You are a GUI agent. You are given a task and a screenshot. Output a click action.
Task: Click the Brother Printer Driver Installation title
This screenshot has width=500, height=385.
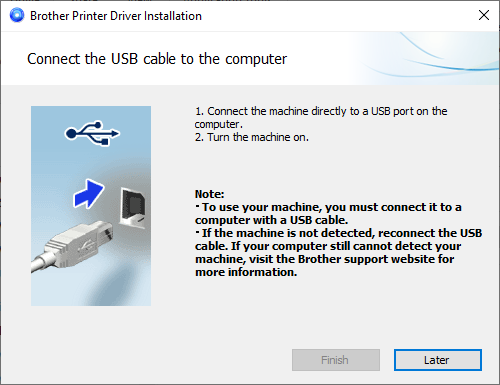coord(116,16)
